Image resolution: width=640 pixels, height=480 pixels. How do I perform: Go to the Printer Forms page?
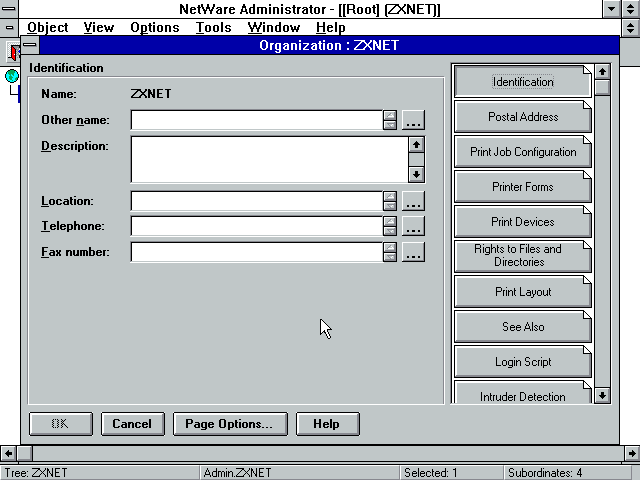coord(523,187)
